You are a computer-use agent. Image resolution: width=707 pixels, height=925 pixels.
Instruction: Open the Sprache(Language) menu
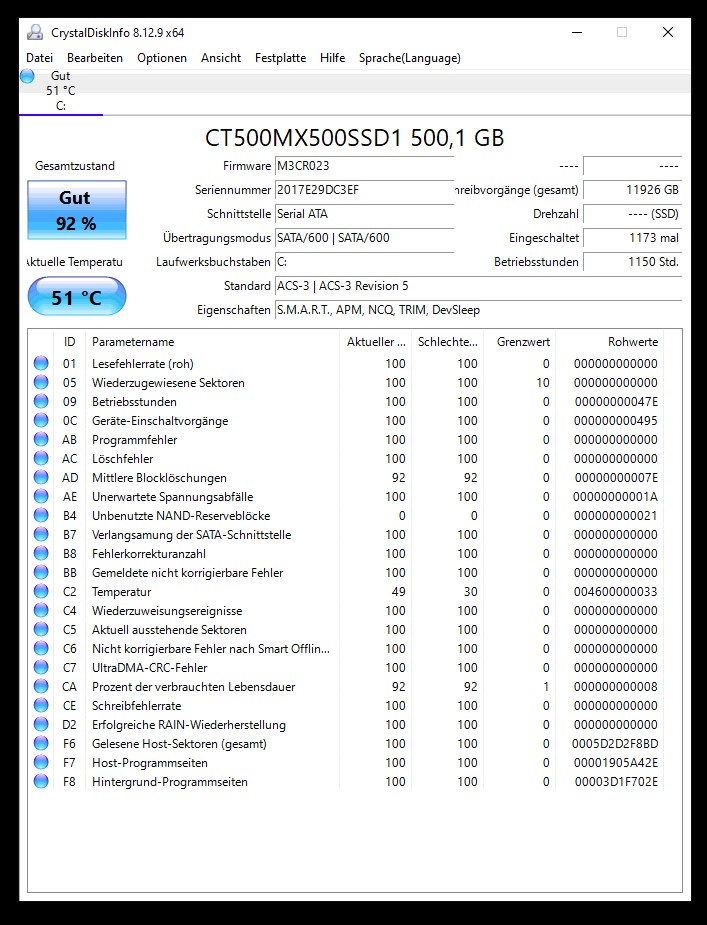pos(410,58)
